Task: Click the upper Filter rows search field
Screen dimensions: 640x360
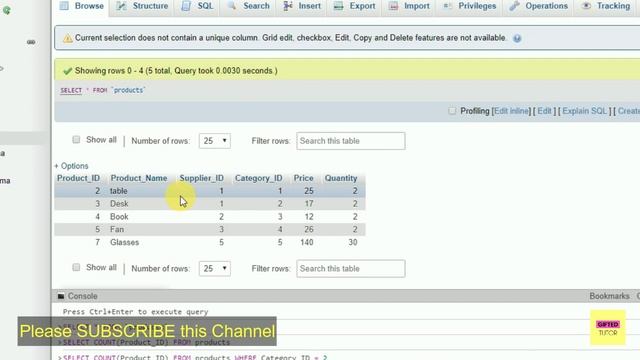Action: pyautogui.click(x=351, y=141)
